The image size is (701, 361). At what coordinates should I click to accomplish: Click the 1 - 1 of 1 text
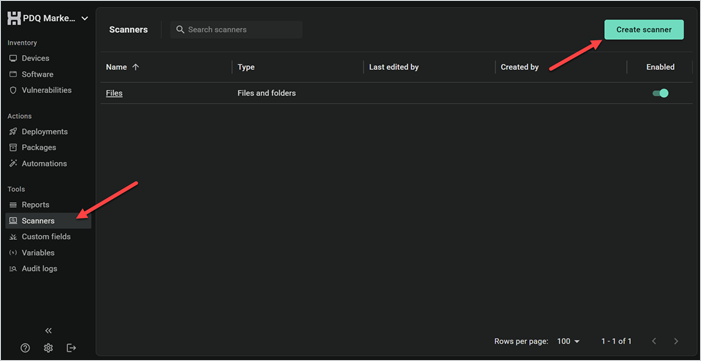click(617, 341)
